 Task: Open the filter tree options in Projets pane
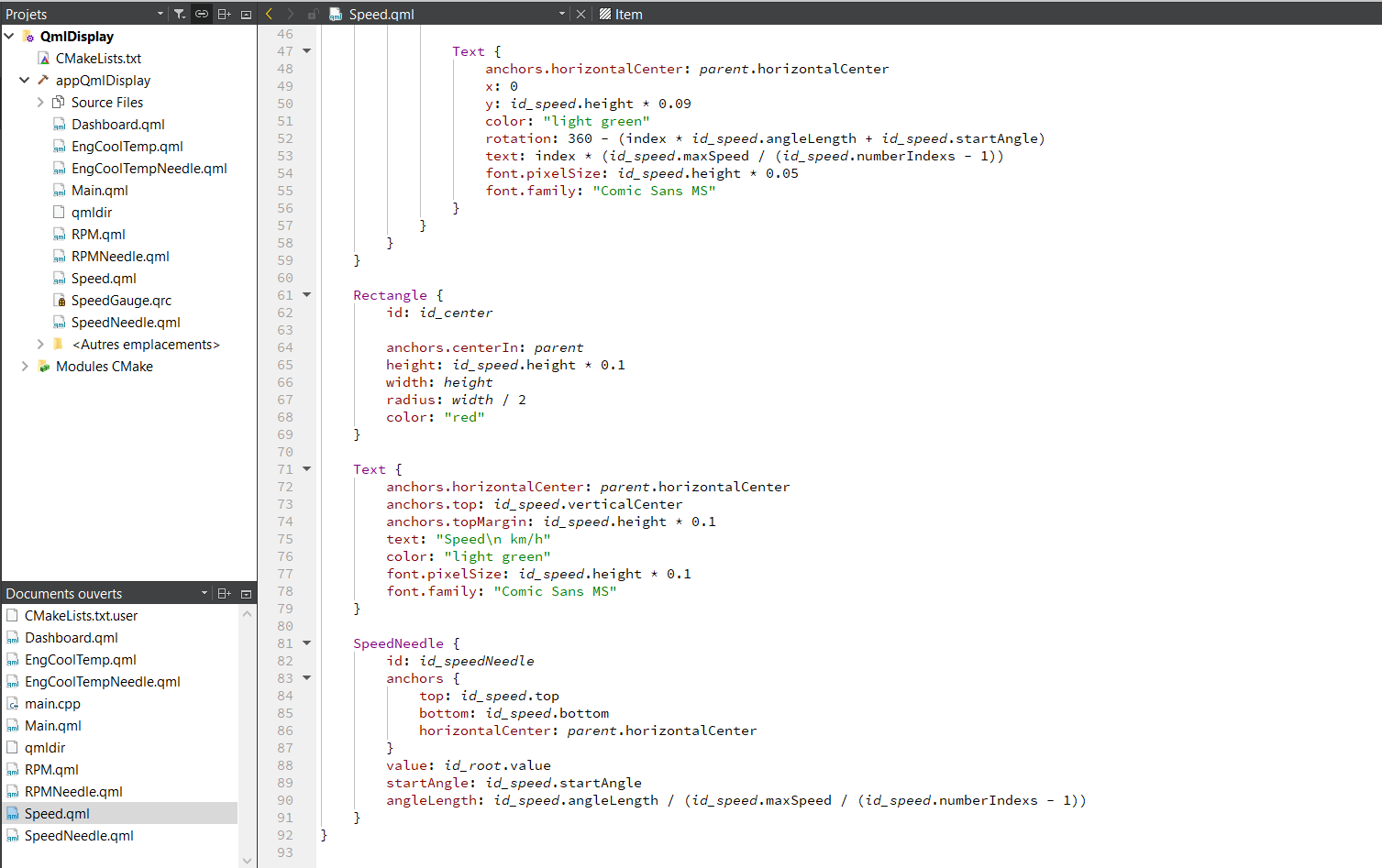(179, 14)
